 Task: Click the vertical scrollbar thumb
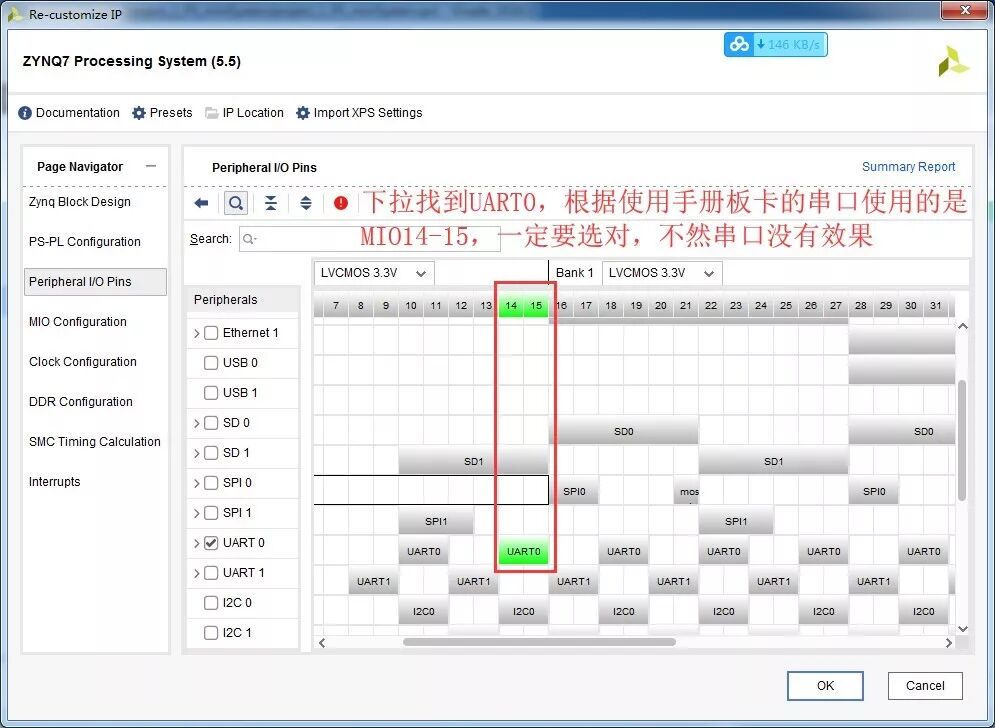tap(962, 440)
